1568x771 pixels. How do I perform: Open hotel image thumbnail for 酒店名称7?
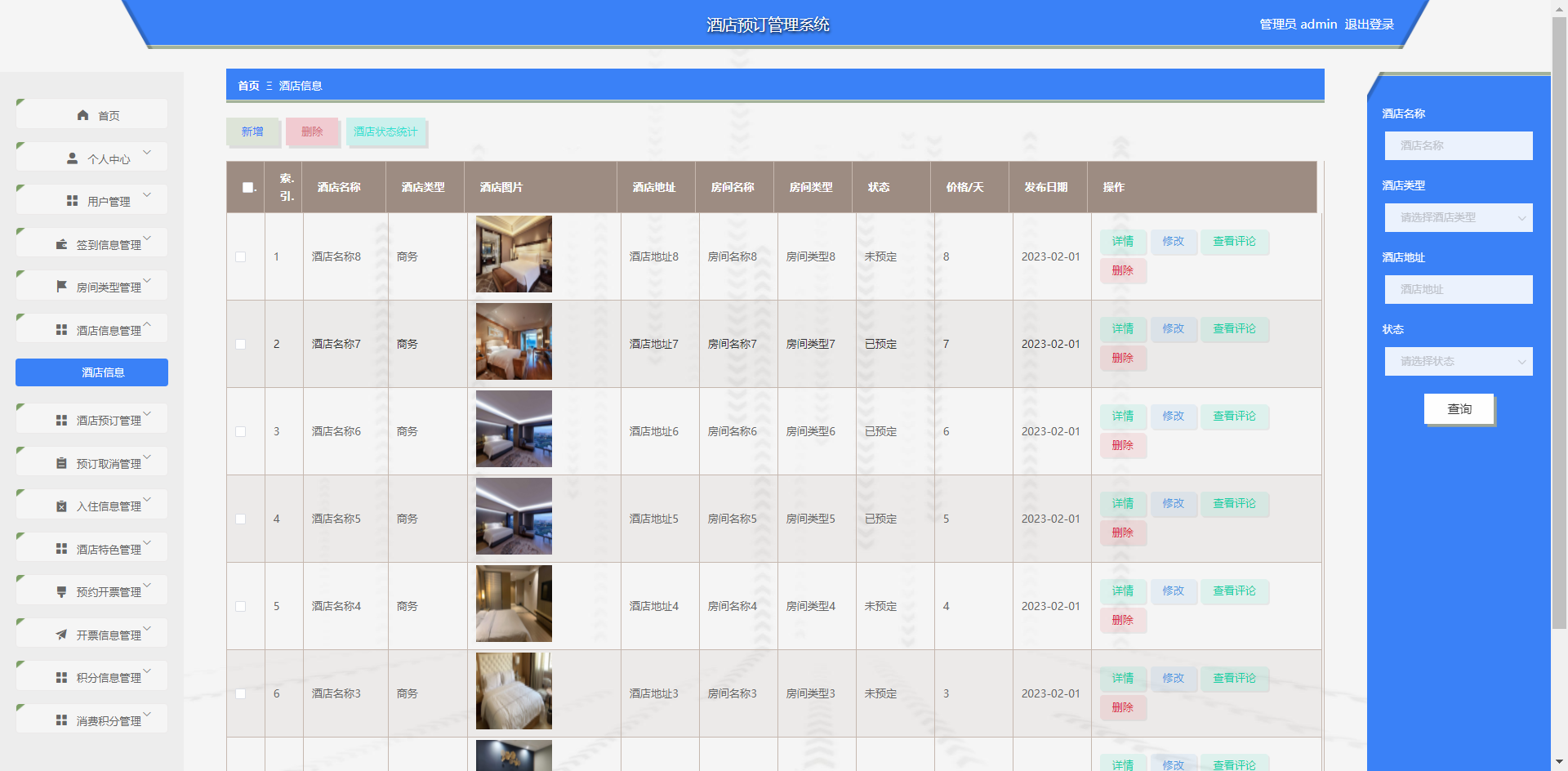[x=514, y=341]
